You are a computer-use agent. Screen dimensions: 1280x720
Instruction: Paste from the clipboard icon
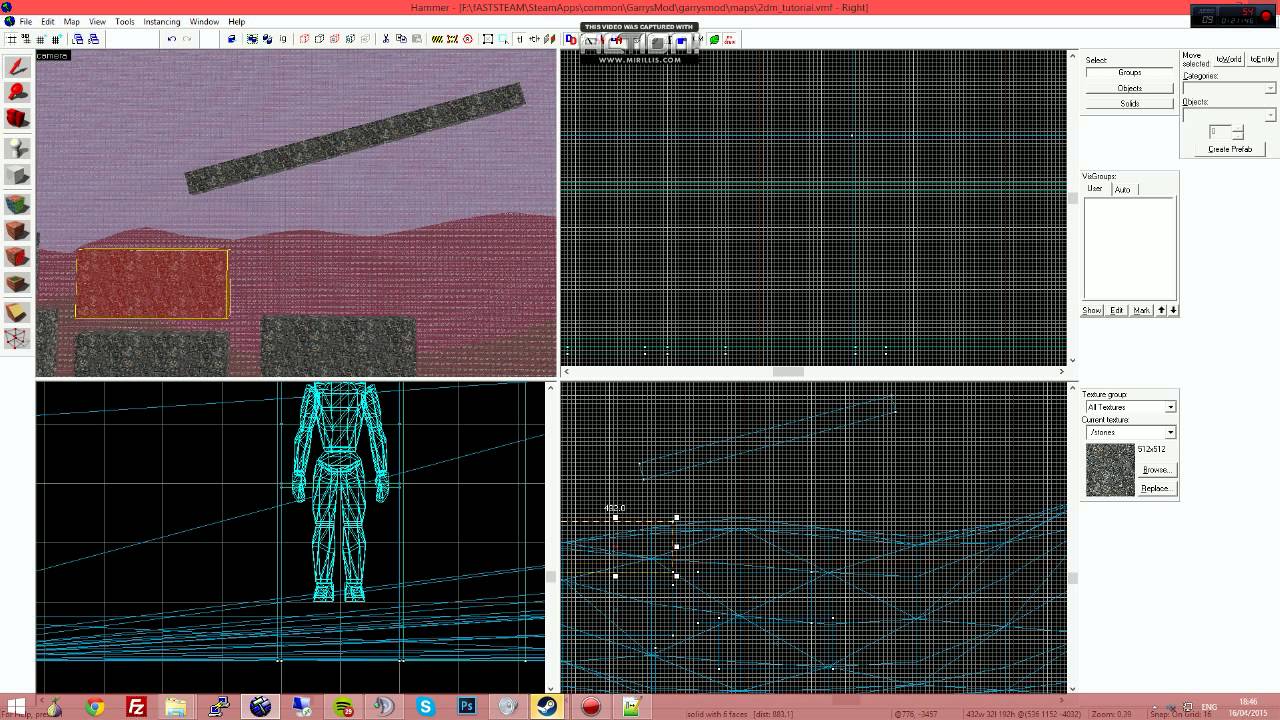[x=416, y=39]
